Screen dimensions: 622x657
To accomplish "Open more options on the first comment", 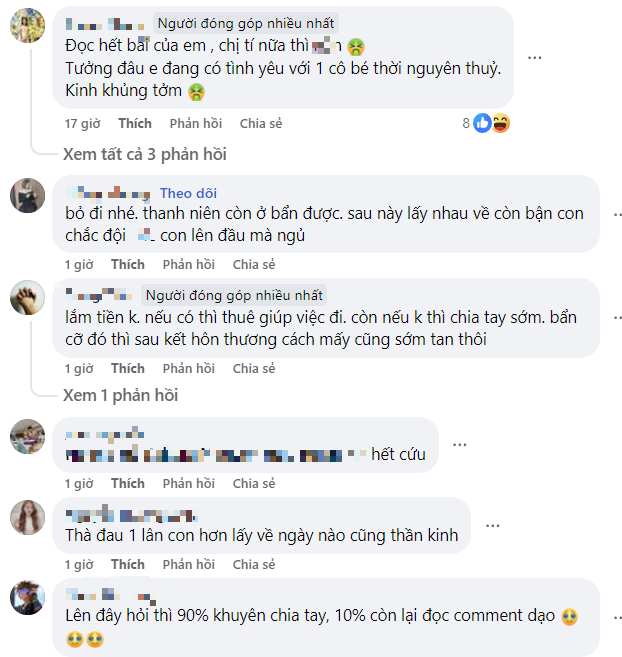I will pos(535,57).
